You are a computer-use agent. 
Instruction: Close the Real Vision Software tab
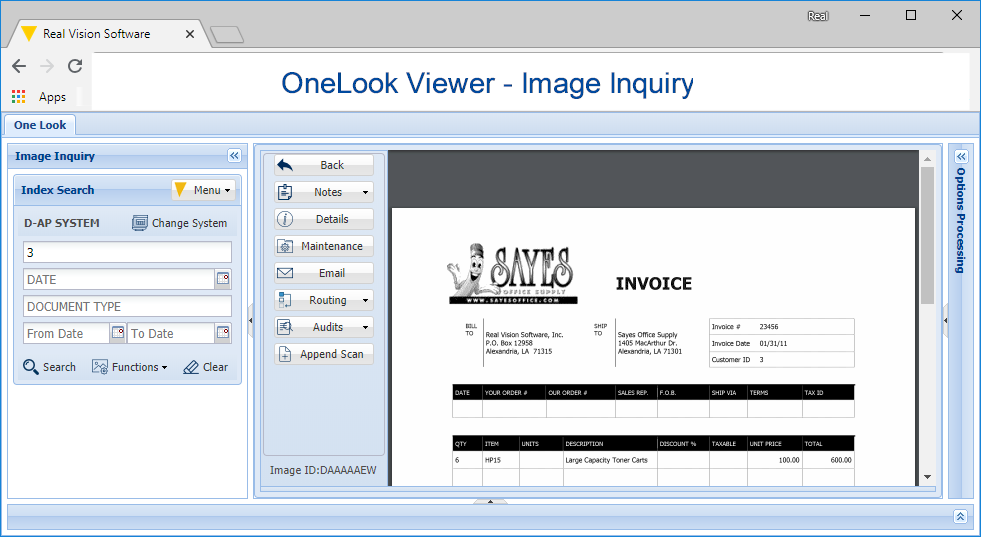[x=190, y=34]
